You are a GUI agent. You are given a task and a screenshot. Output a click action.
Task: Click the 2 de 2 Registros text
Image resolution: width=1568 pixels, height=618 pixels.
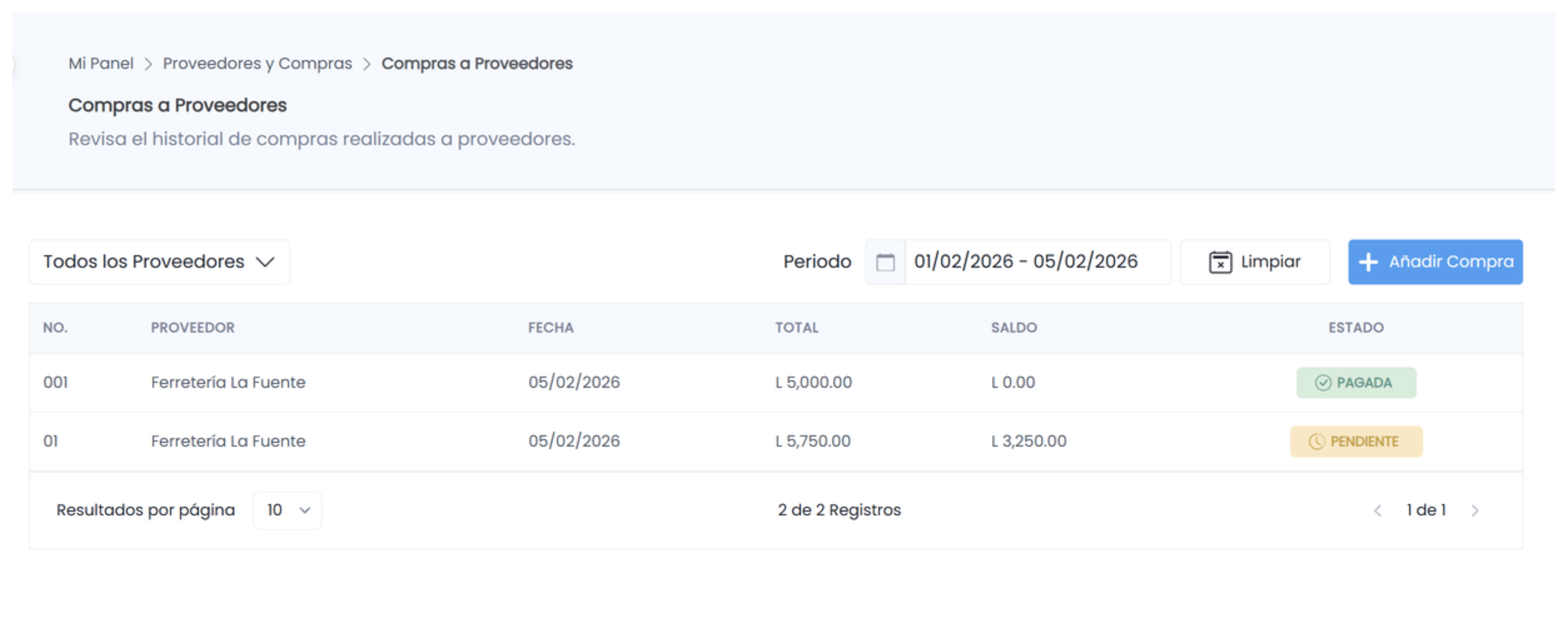[839, 510]
